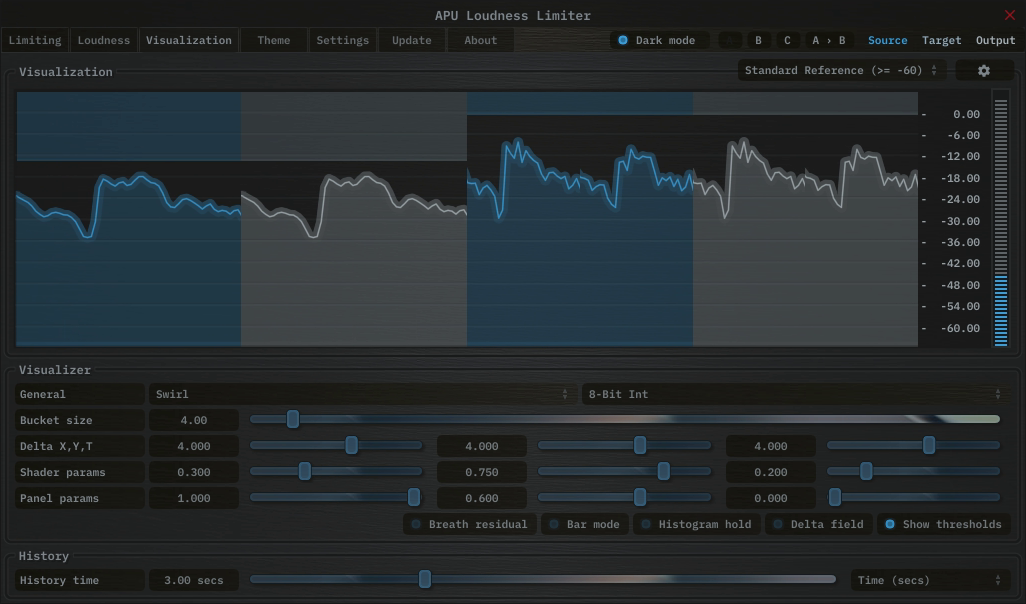Show the Output signal view
This screenshot has height=604, width=1026.
point(995,41)
